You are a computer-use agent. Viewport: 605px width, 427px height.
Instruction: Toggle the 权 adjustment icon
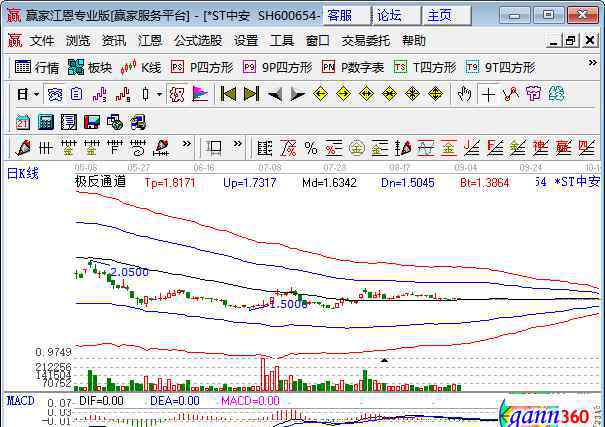click(x=177, y=94)
